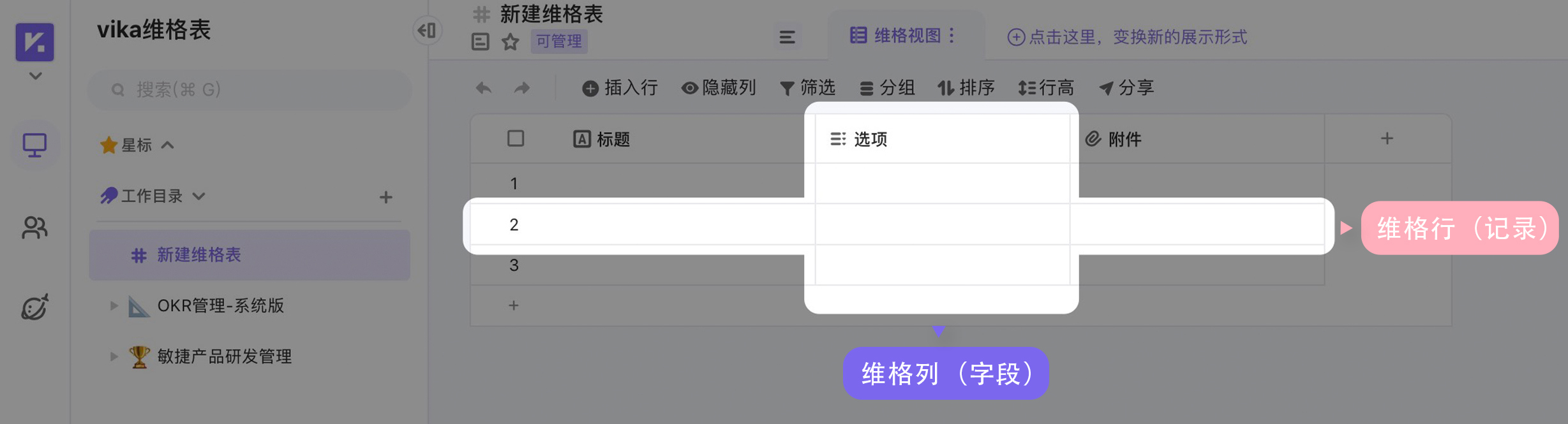Tick the select-all checkbox in header

[516, 138]
